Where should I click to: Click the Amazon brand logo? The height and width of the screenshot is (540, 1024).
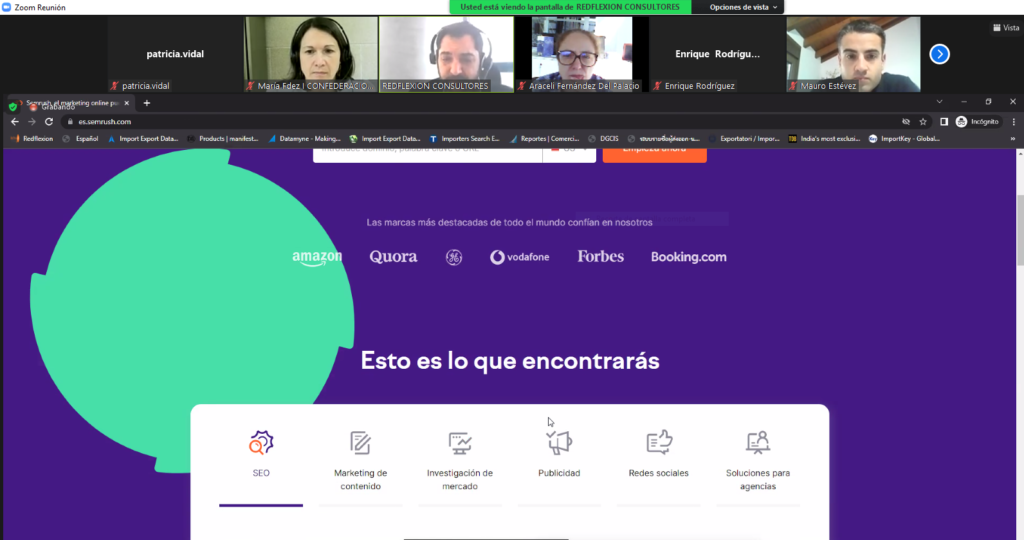(x=317, y=258)
